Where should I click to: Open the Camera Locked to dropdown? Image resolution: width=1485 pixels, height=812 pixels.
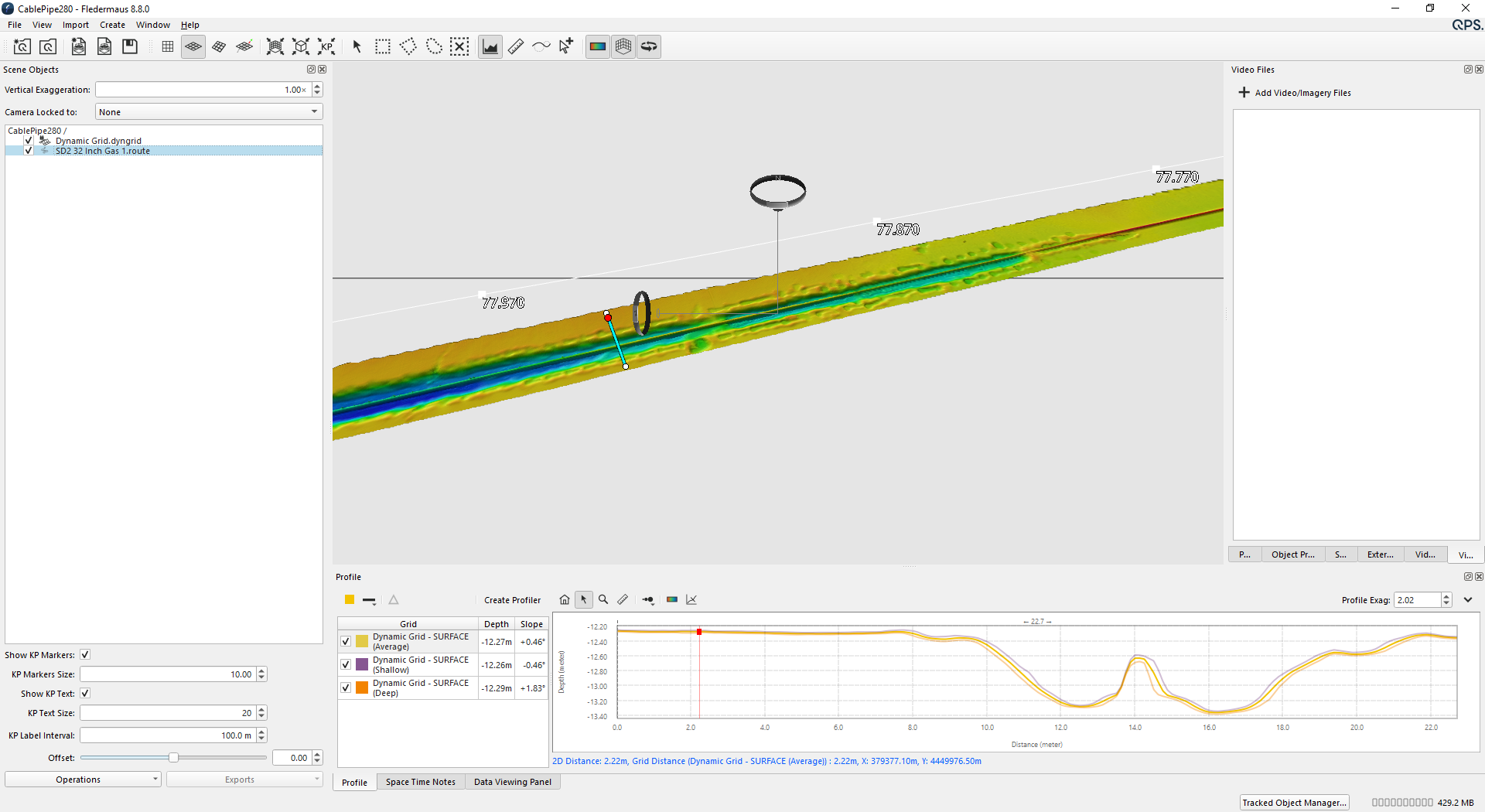pos(209,112)
